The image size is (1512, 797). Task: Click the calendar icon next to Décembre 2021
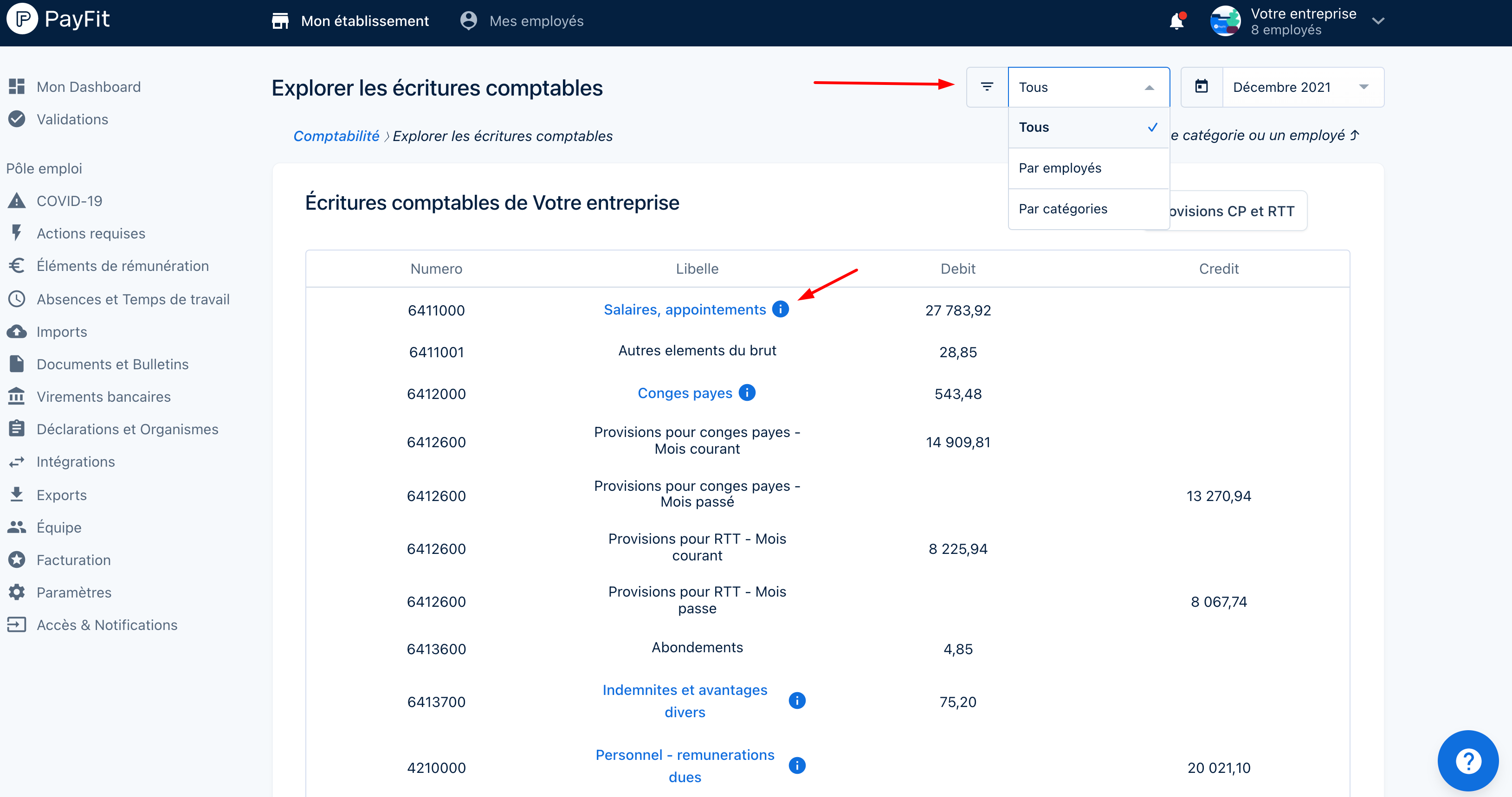pyautogui.click(x=1202, y=87)
